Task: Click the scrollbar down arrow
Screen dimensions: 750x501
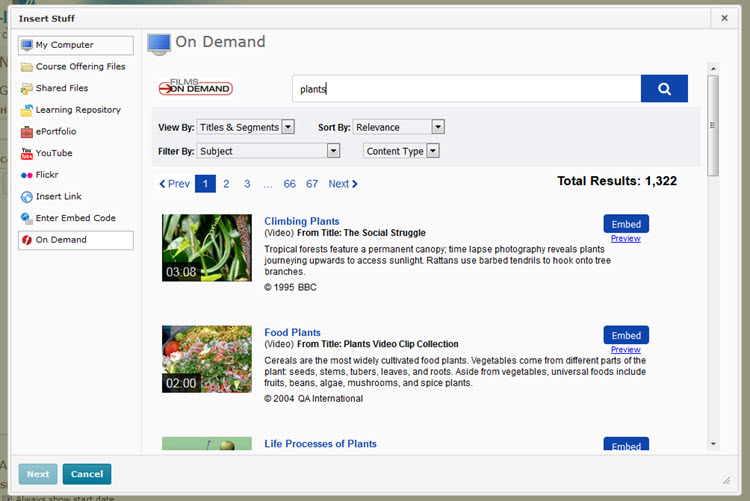Action: 713,444
